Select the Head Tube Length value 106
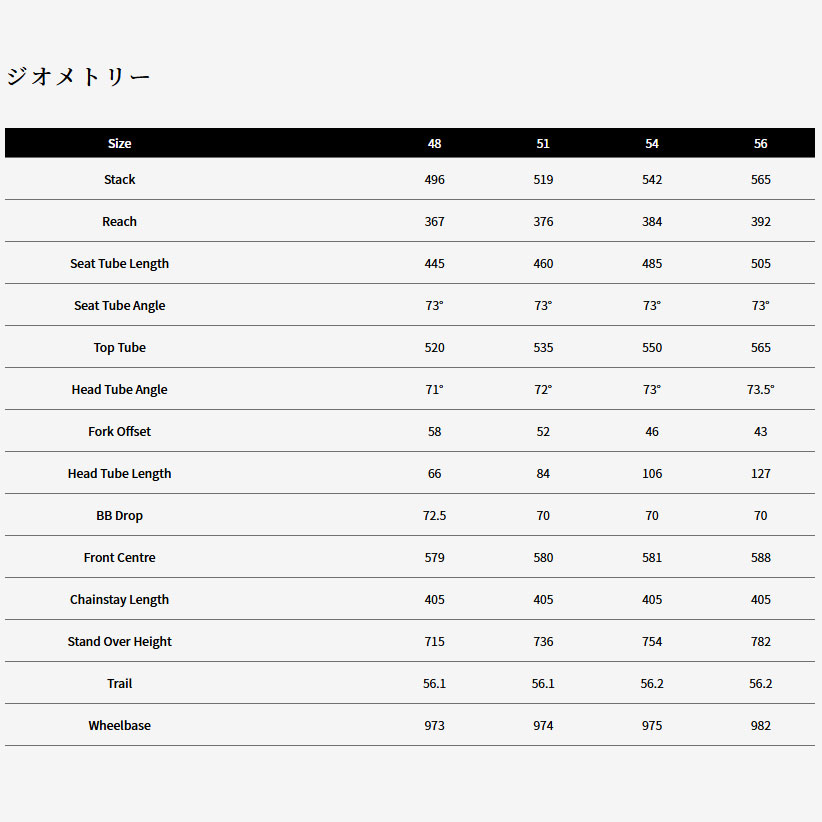Image resolution: width=822 pixels, height=822 pixels. pyautogui.click(x=652, y=474)
